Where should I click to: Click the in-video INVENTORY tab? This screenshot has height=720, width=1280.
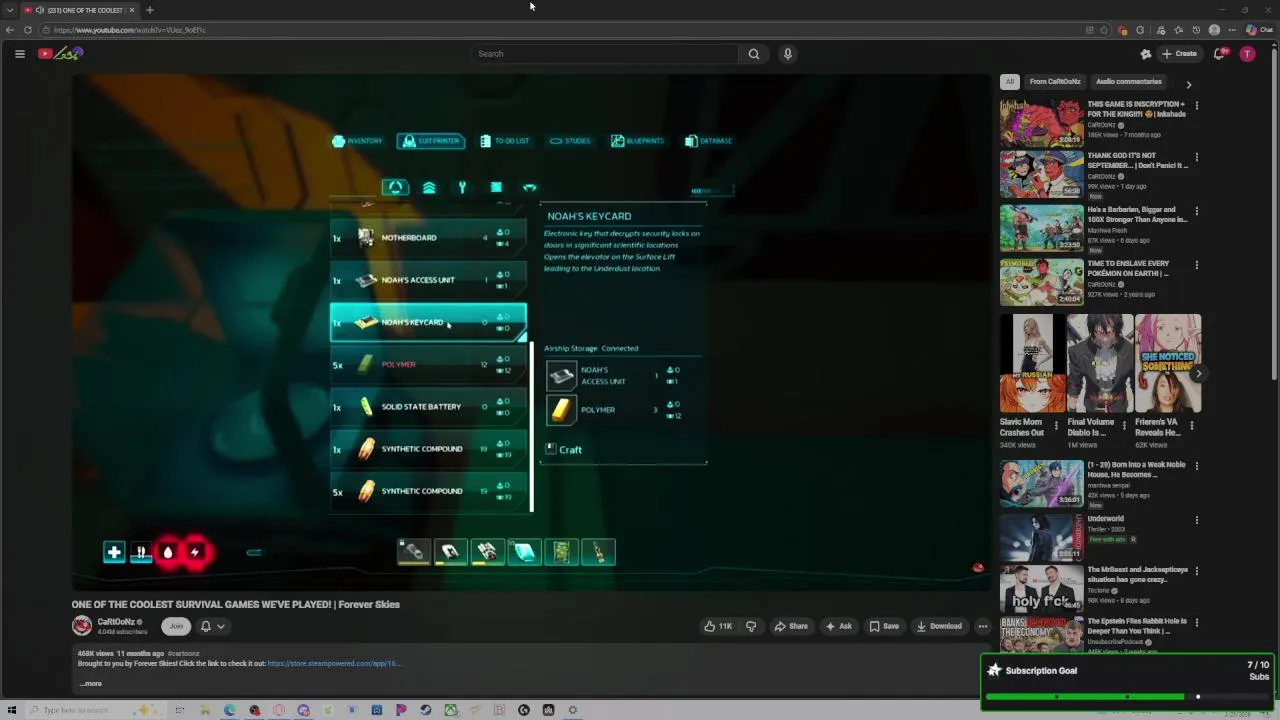(x=358, y=141)
